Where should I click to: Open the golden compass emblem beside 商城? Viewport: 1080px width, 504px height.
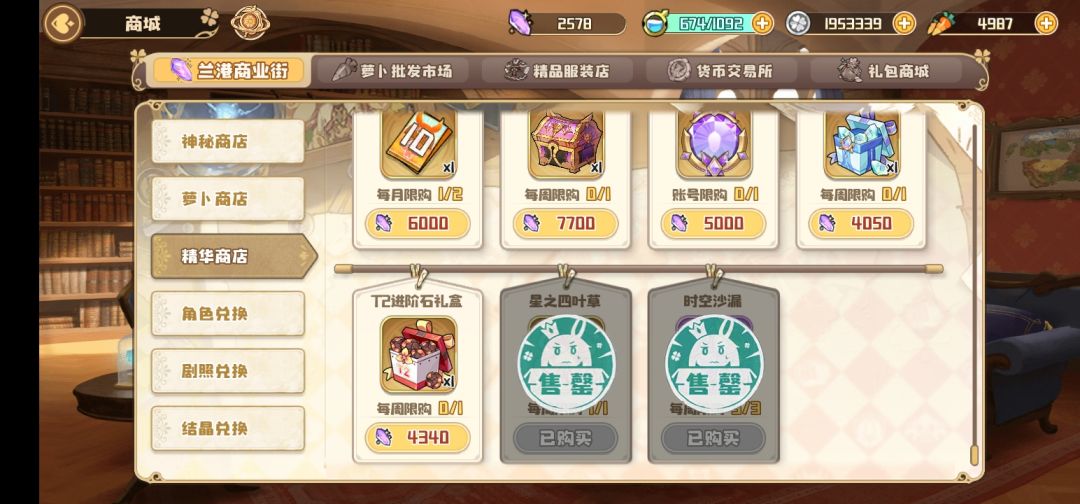pyautogui.click(x=250, y=23)
